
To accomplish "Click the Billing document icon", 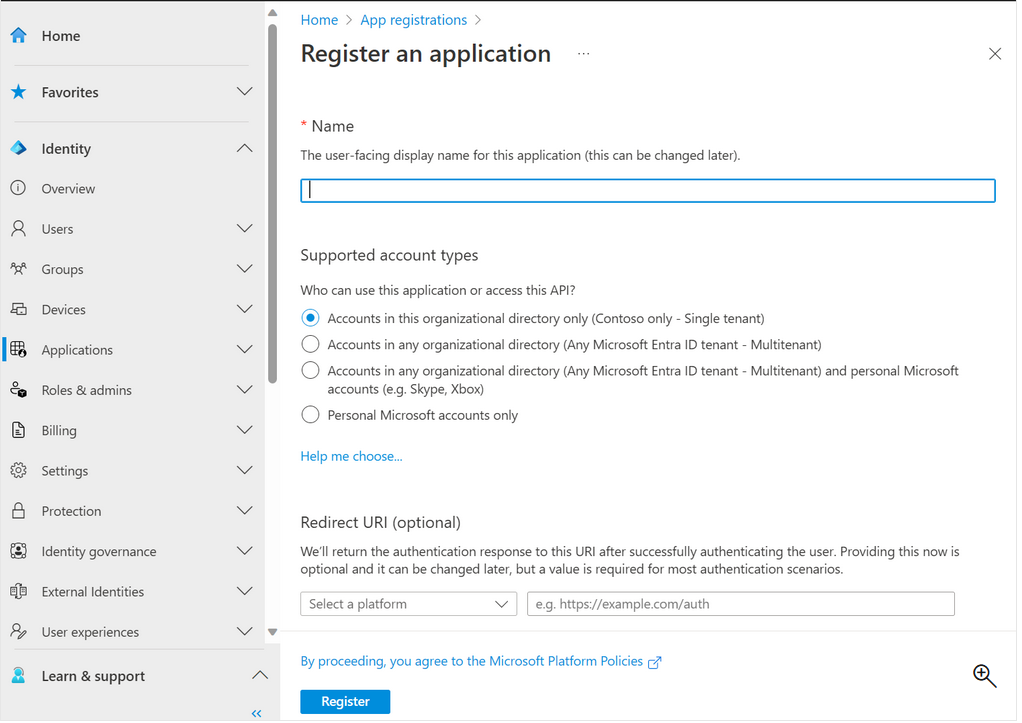I will [x=18, y=431].
